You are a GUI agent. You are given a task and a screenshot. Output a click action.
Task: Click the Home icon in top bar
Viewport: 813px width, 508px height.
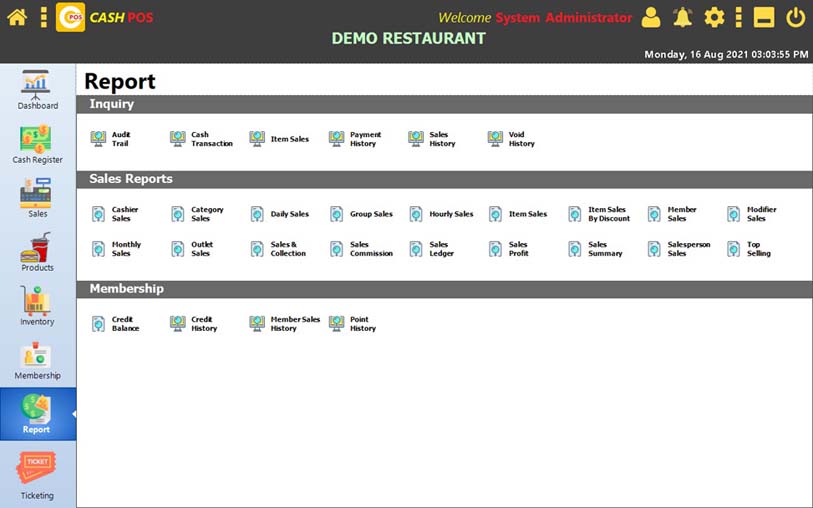coord(17,17)
